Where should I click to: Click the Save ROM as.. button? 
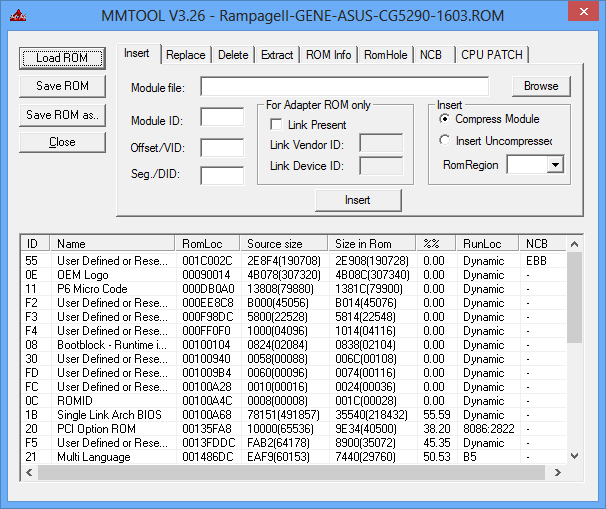click(62, 115)
